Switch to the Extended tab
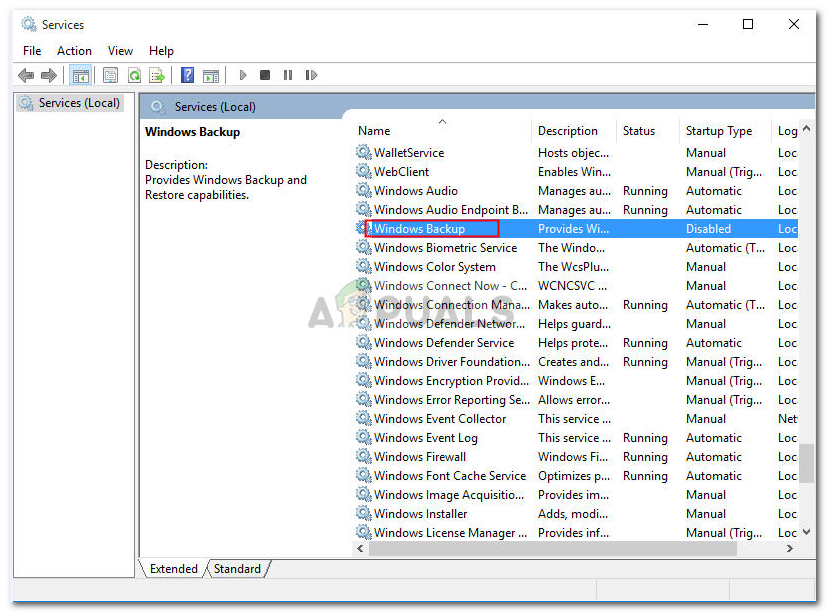Screen dimensions: 827x613 click(x=174, y=569)
